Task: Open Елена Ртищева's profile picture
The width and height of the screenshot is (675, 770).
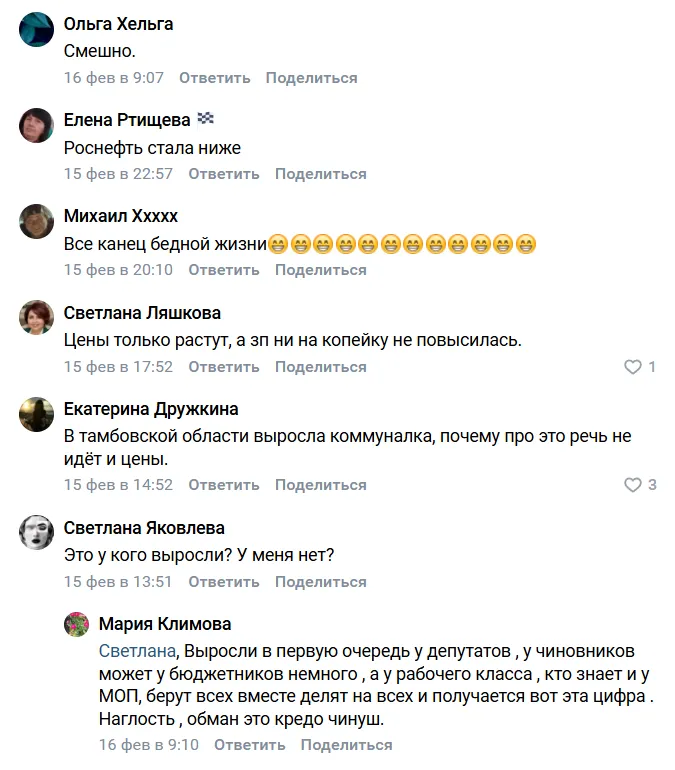Action: [37, 126]
